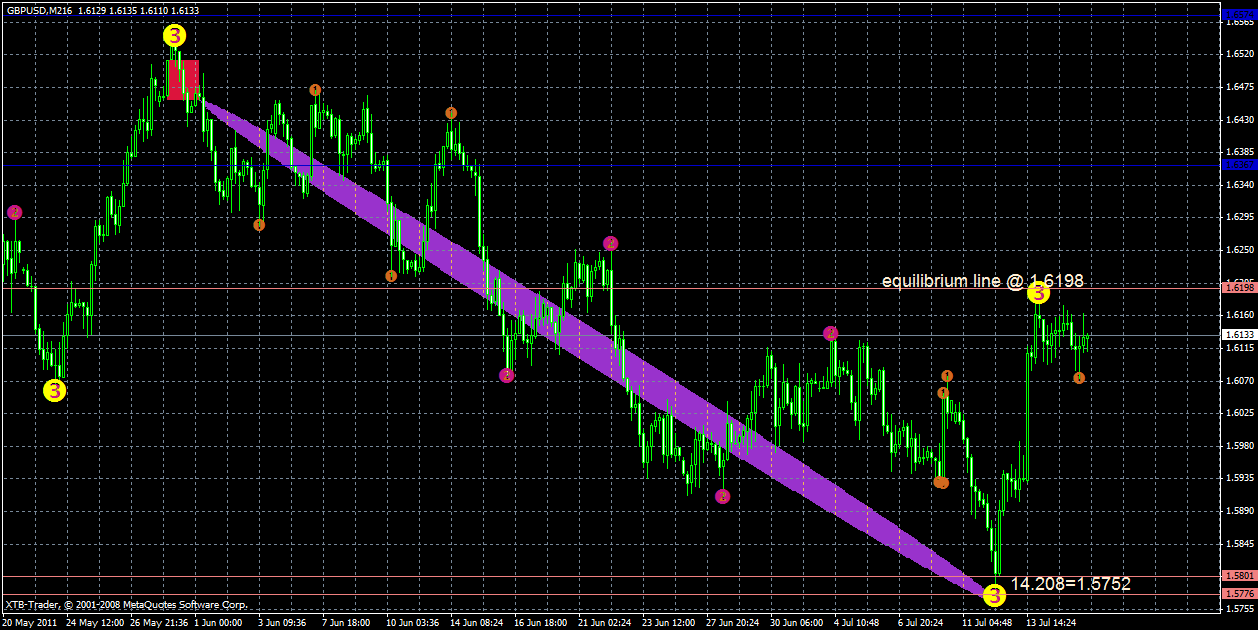Click the 1.6430 price axis label
This screenshot has height=630, width=1258.
click(1240, 120)
